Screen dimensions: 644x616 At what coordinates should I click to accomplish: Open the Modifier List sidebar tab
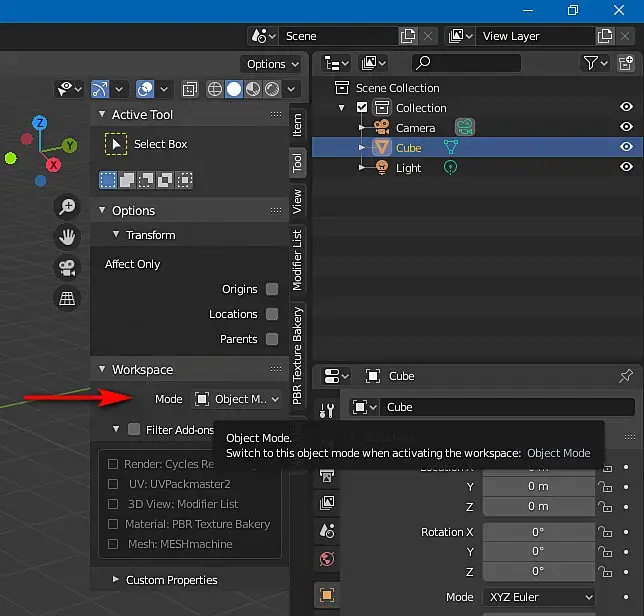click(297, 260)
